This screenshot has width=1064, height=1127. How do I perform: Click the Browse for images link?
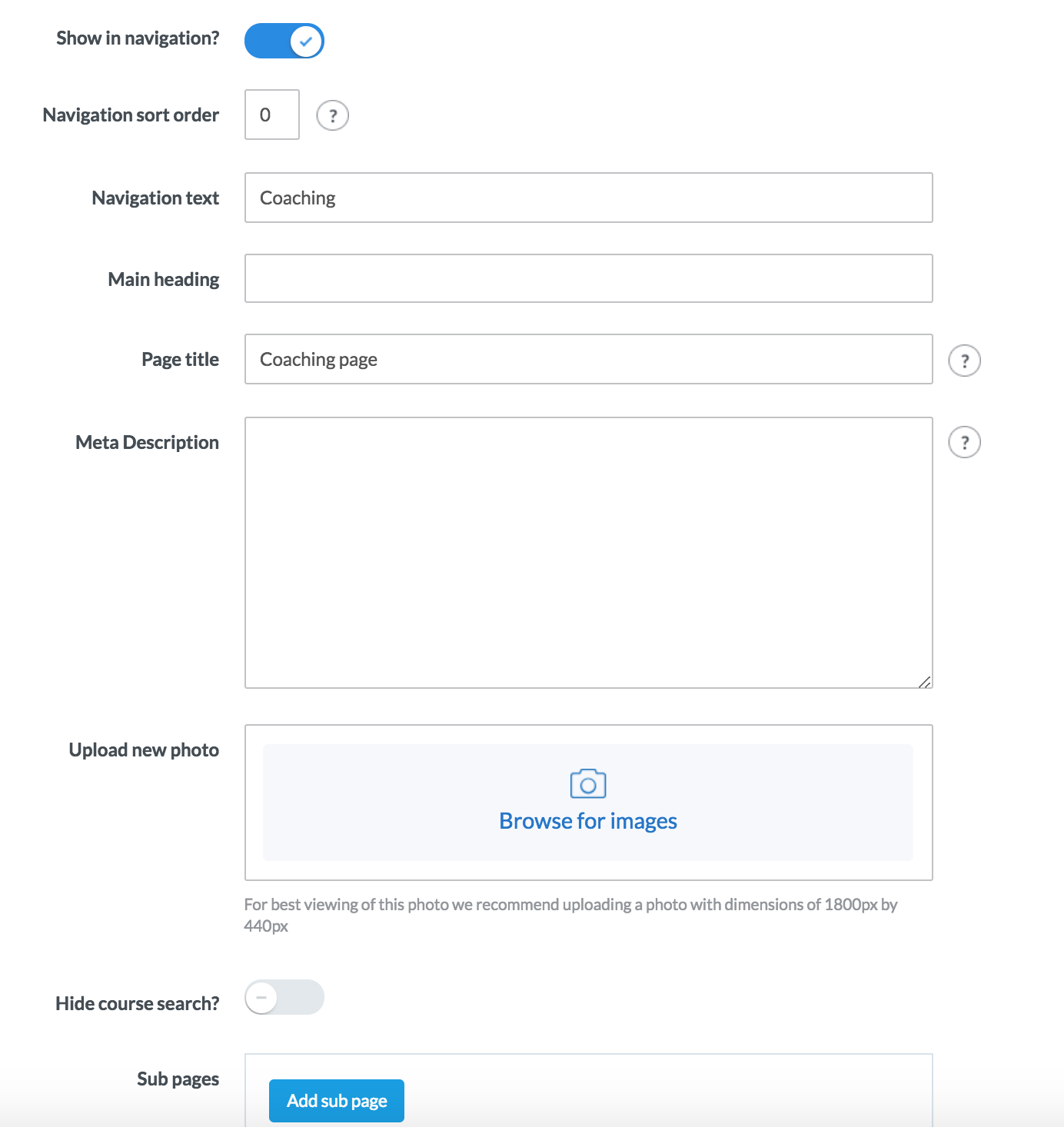pos(588,821)
